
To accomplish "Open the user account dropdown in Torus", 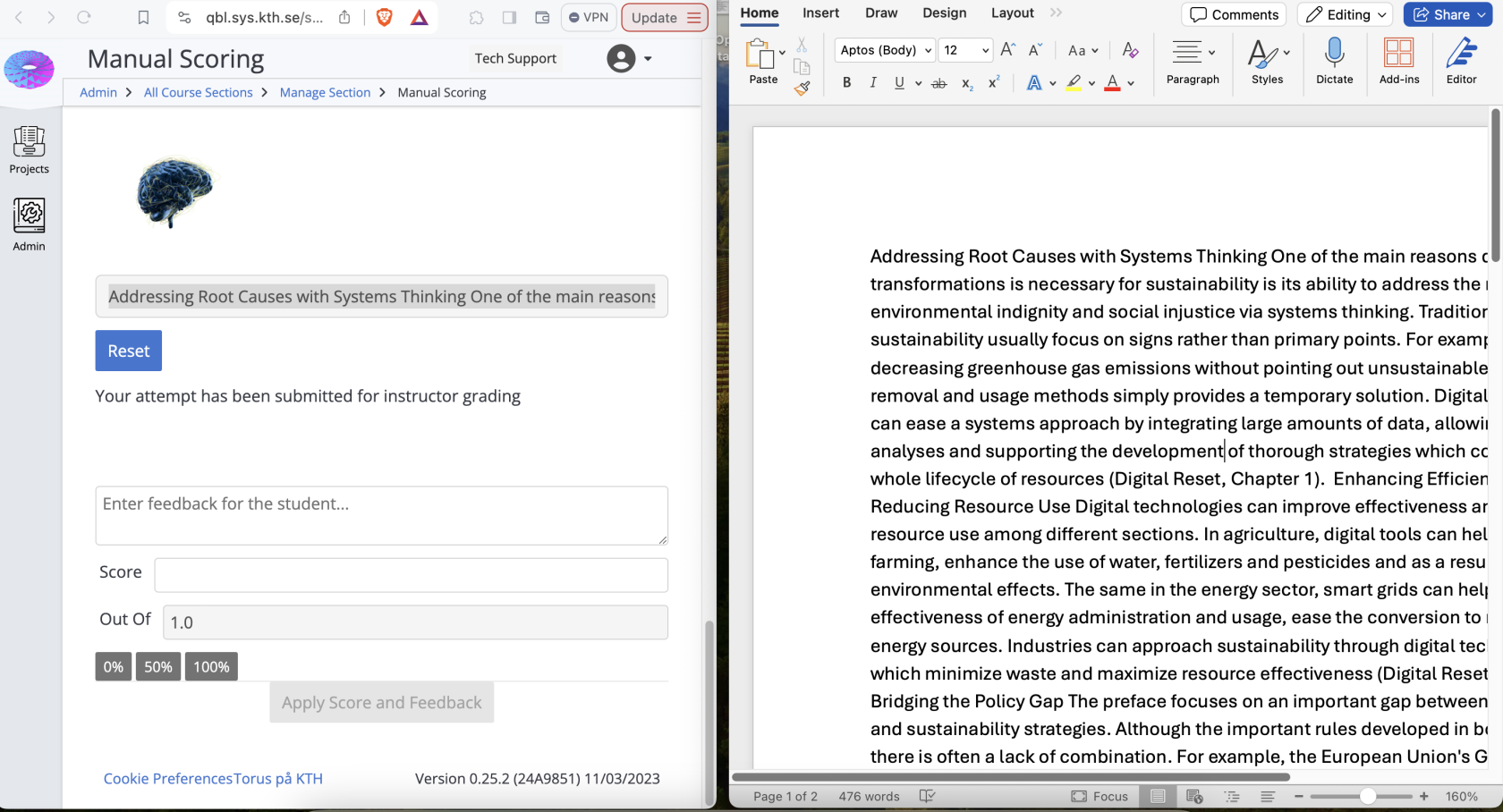I will coord(629,58).
